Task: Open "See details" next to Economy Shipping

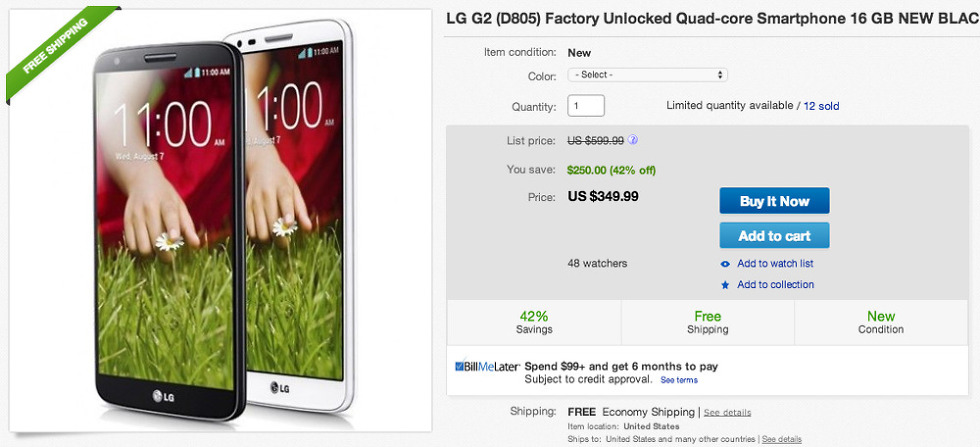Action: [x=727, y=412]
